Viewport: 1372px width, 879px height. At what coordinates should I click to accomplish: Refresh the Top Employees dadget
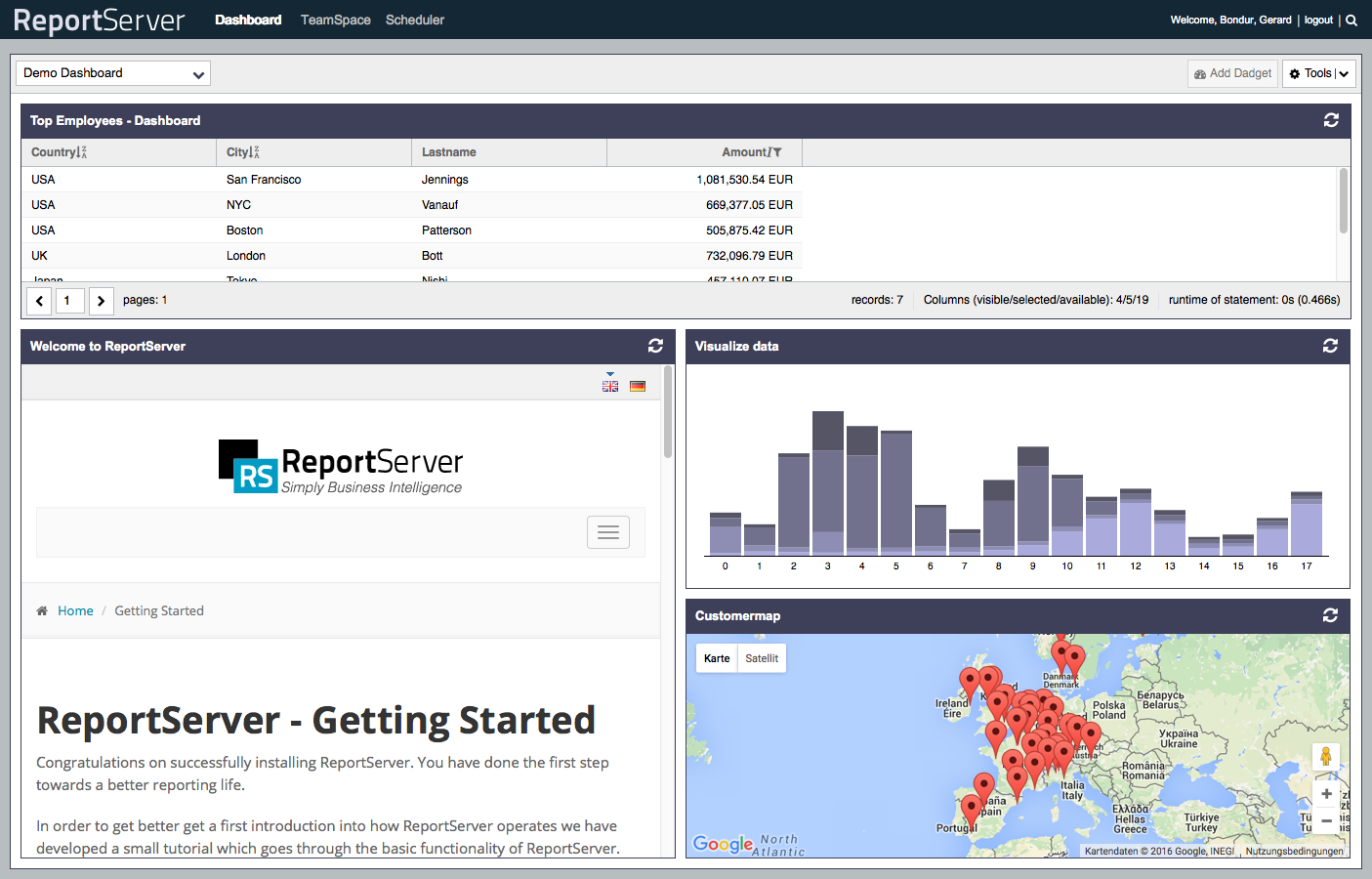[x=1331, y=120]
